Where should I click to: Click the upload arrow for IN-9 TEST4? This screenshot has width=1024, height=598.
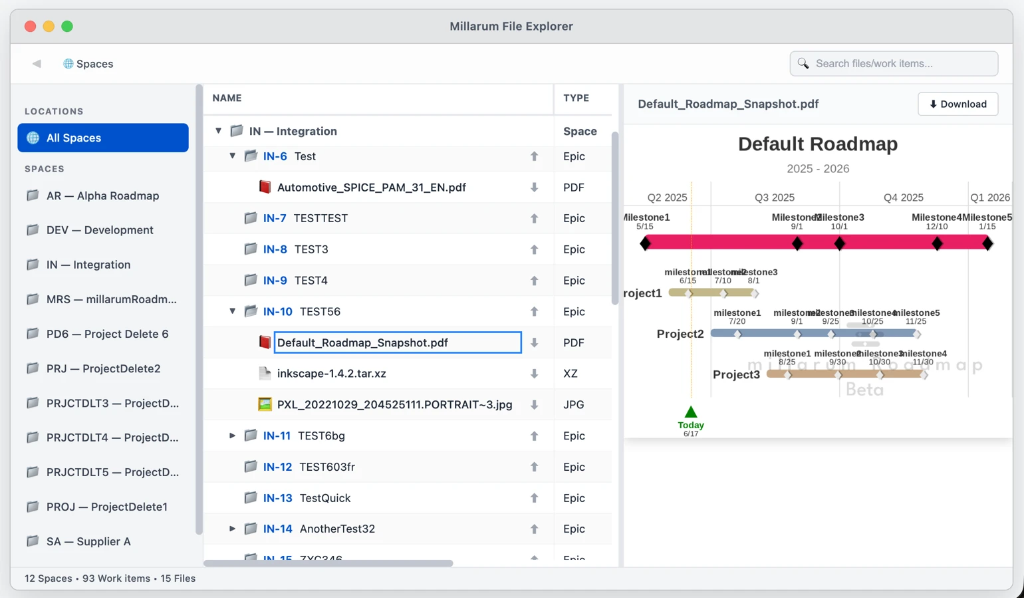click(x=534, y=281)
